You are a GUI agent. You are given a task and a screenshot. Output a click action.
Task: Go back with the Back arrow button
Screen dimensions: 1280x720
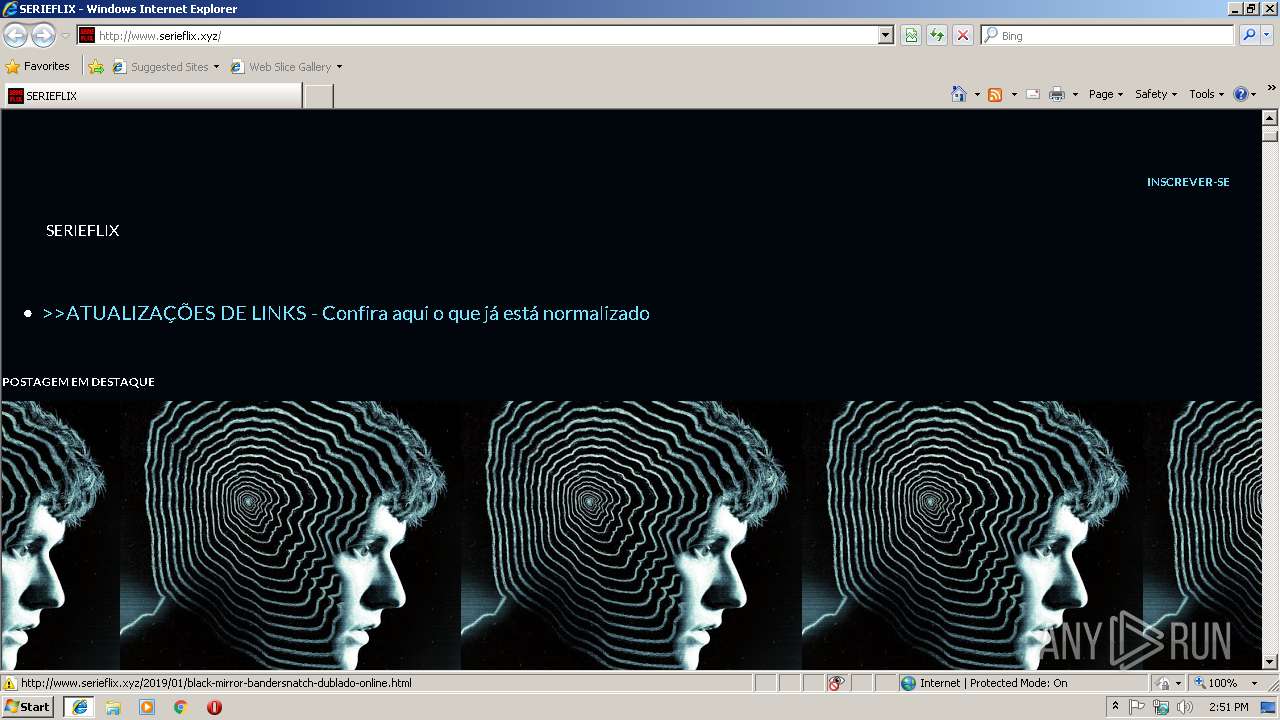15,35
